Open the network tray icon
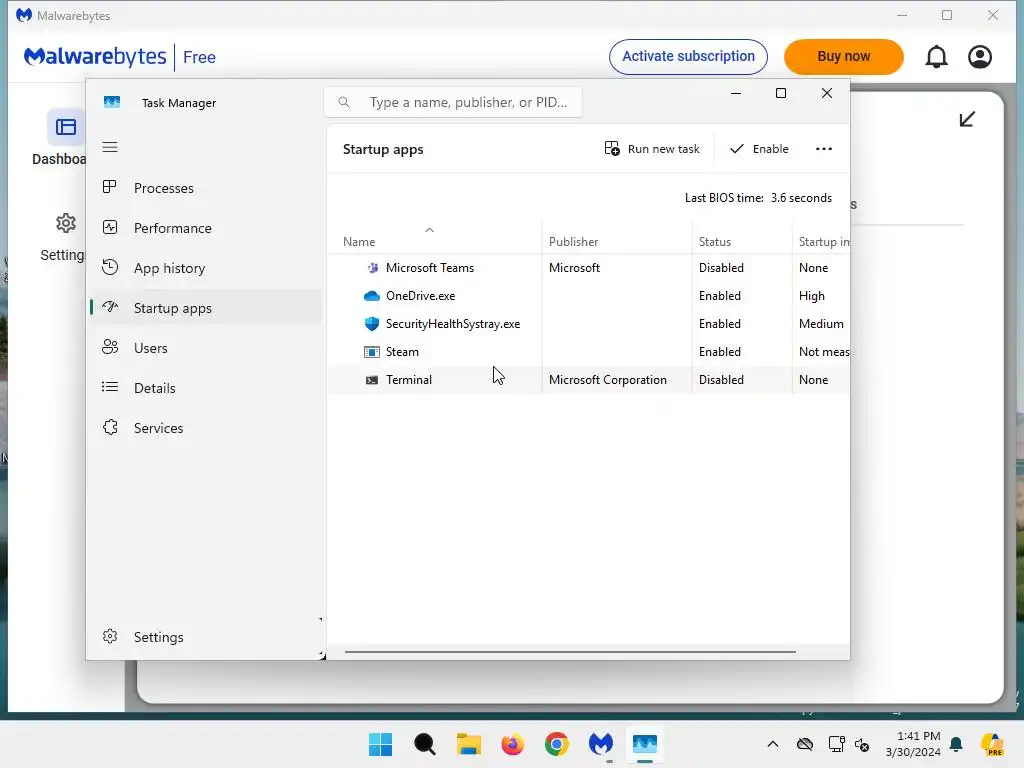The image size is (1024, 768). 836,744
